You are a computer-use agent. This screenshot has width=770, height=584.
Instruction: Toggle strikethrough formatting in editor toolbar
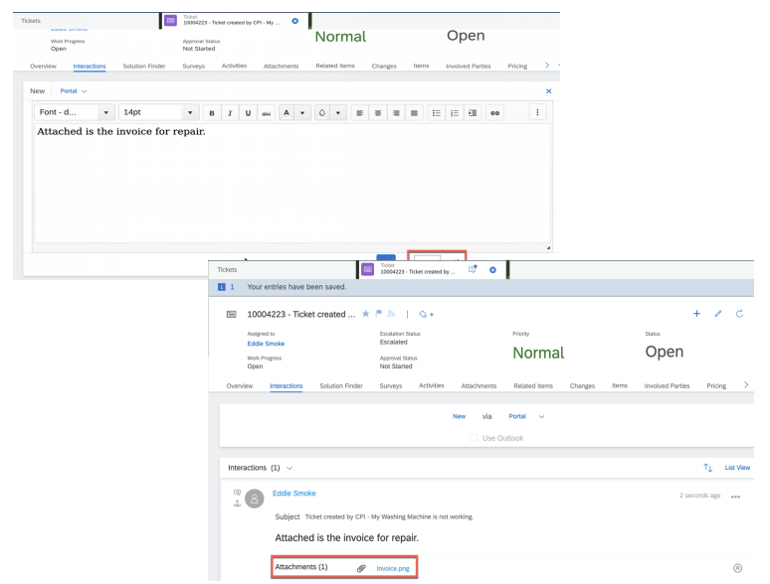[x=266, y=113]
